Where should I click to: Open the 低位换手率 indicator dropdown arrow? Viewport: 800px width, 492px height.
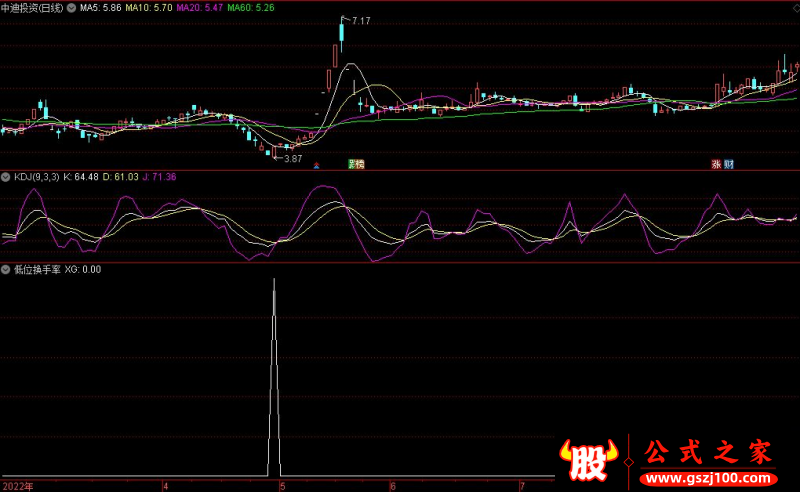coord(6,269)
